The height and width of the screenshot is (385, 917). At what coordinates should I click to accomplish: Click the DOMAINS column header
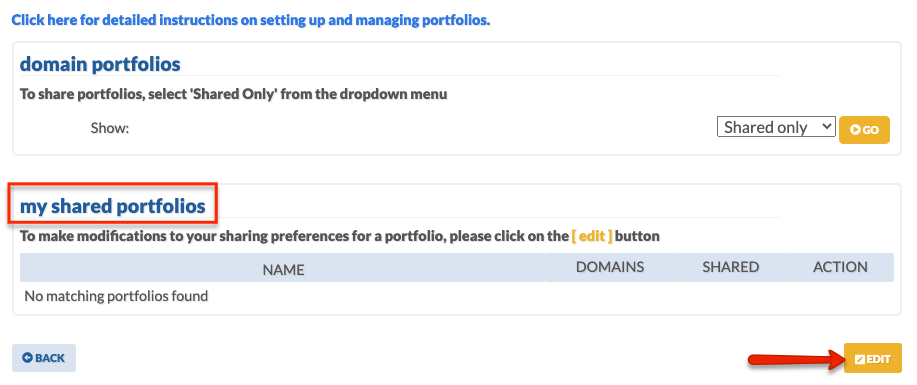[x=610, y=267]
